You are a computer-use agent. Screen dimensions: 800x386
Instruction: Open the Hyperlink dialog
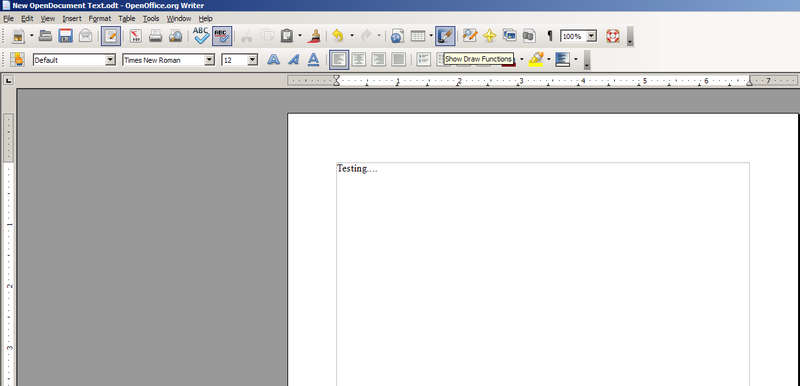[x=397, y=36]
